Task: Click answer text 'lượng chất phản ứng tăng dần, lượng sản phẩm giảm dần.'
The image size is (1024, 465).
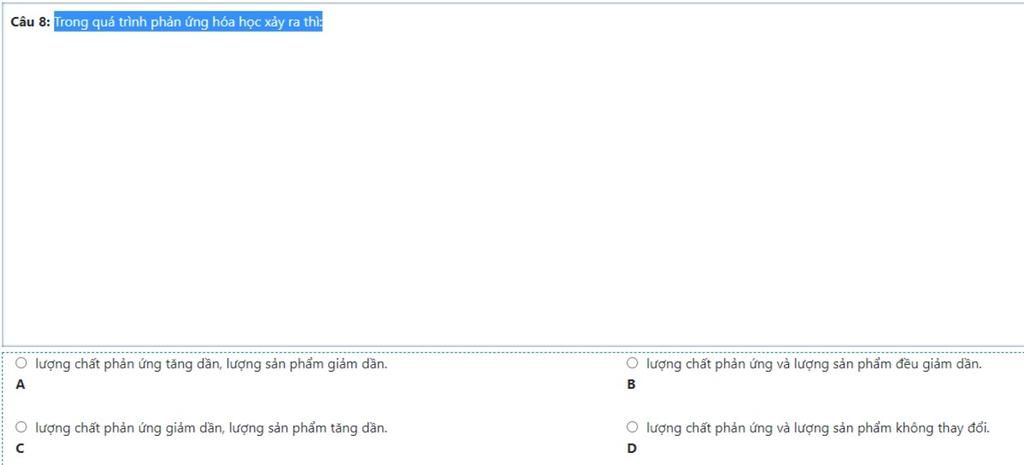Action: click(x=211, y=364)
